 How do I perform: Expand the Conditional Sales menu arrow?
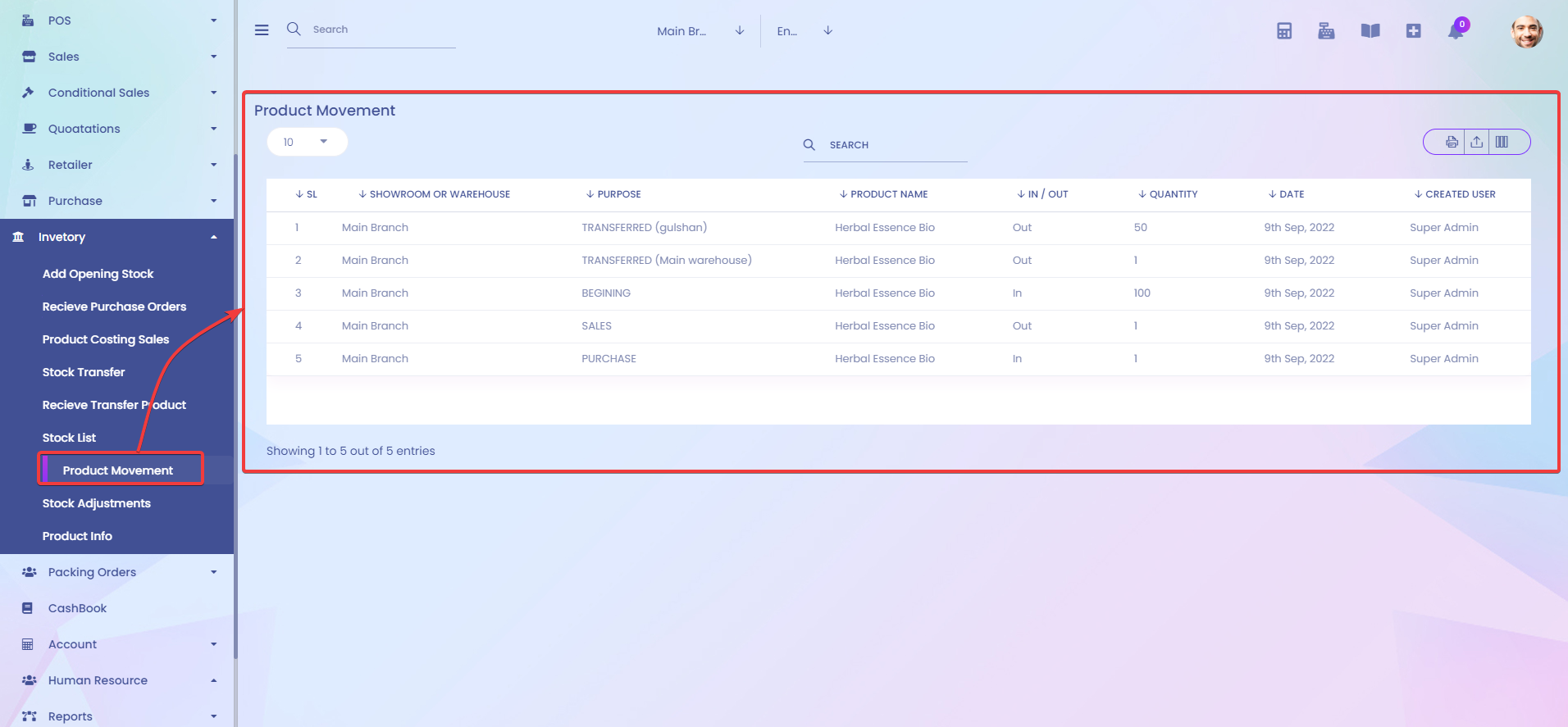[x=214, y=93]
